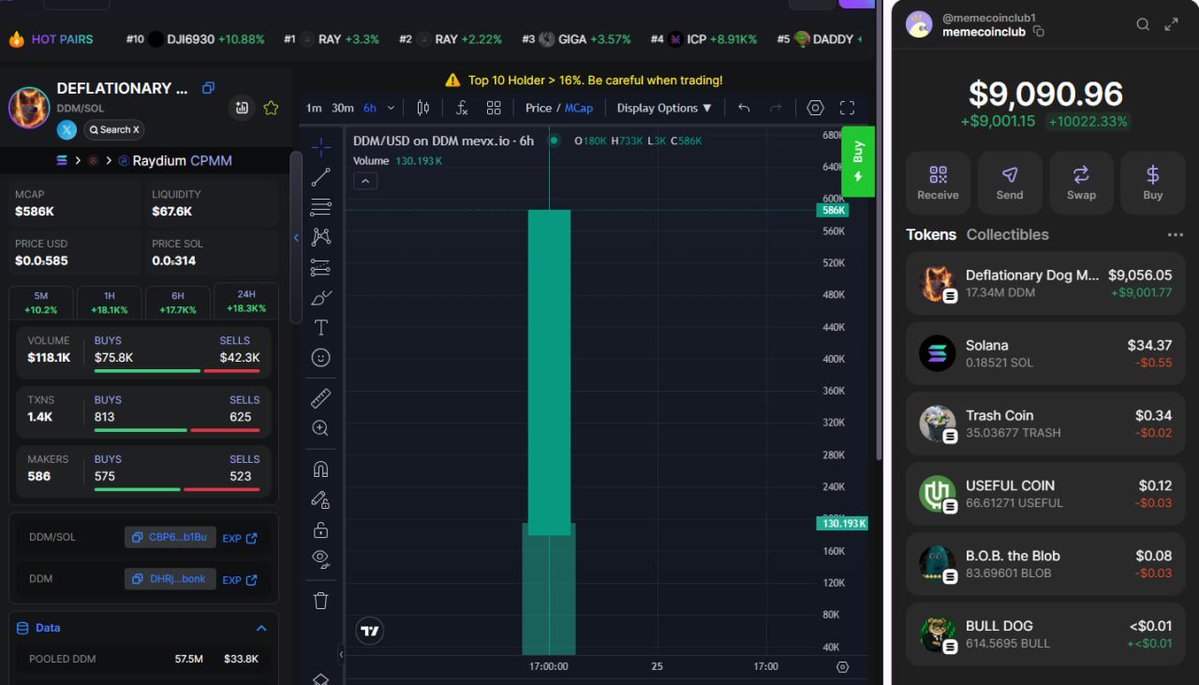
Task: Choose the pattern drawing tool
Action: pyautogui.click(x=320, y=237)
